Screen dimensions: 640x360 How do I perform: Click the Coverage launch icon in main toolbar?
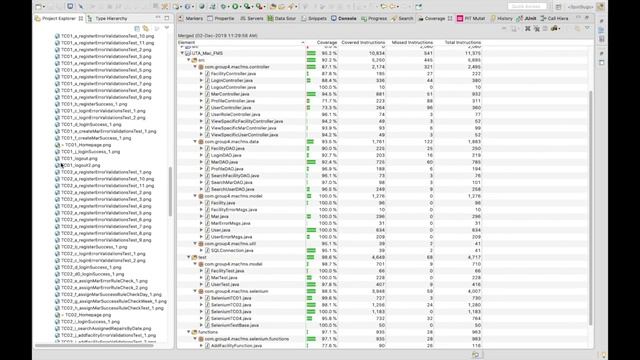coord(247,7)
